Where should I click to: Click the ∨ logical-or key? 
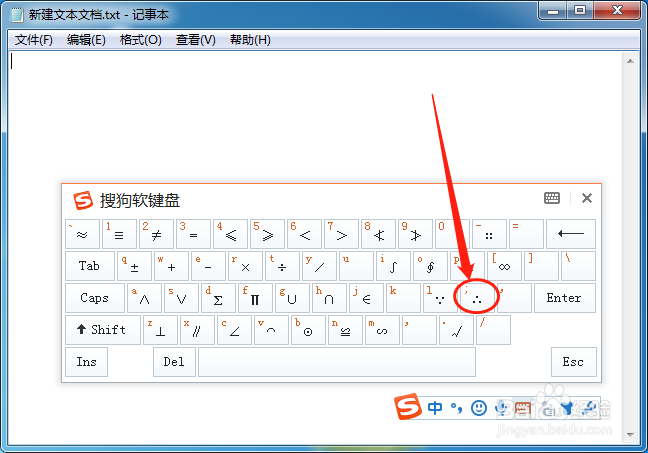(181, 298)
